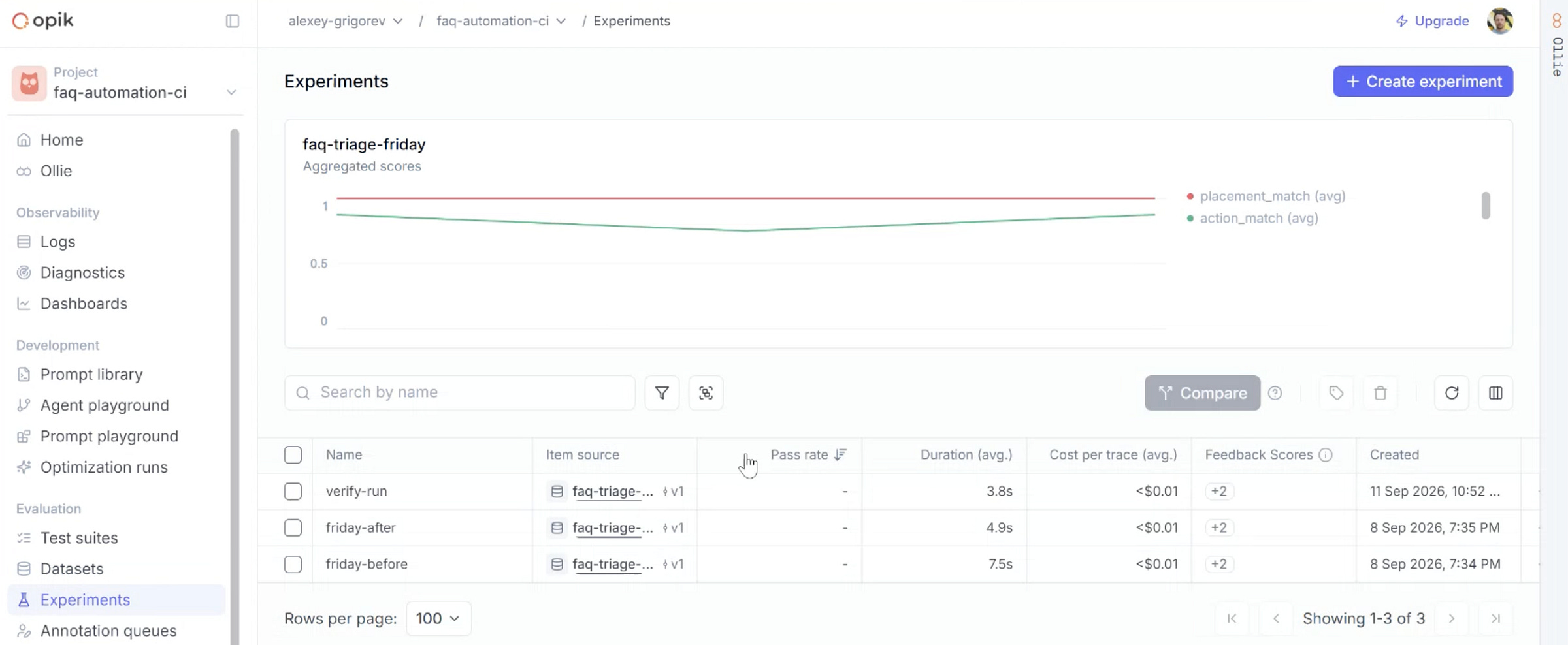Go to previous page arrow
1568x645 pixels.
coord(1275,618)
